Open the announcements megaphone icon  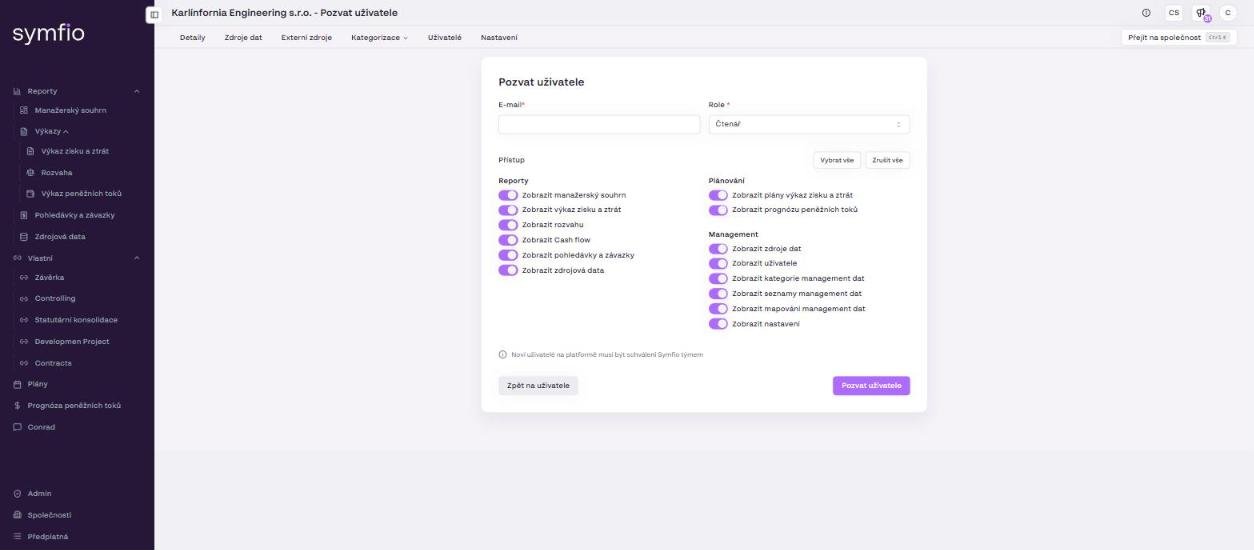tap(1199, 13)
